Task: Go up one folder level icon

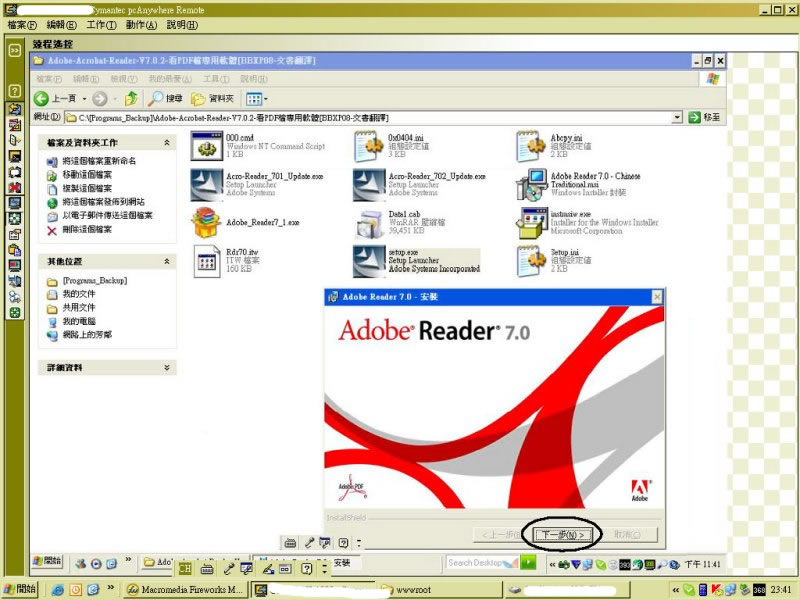Action: coord(132,98)
